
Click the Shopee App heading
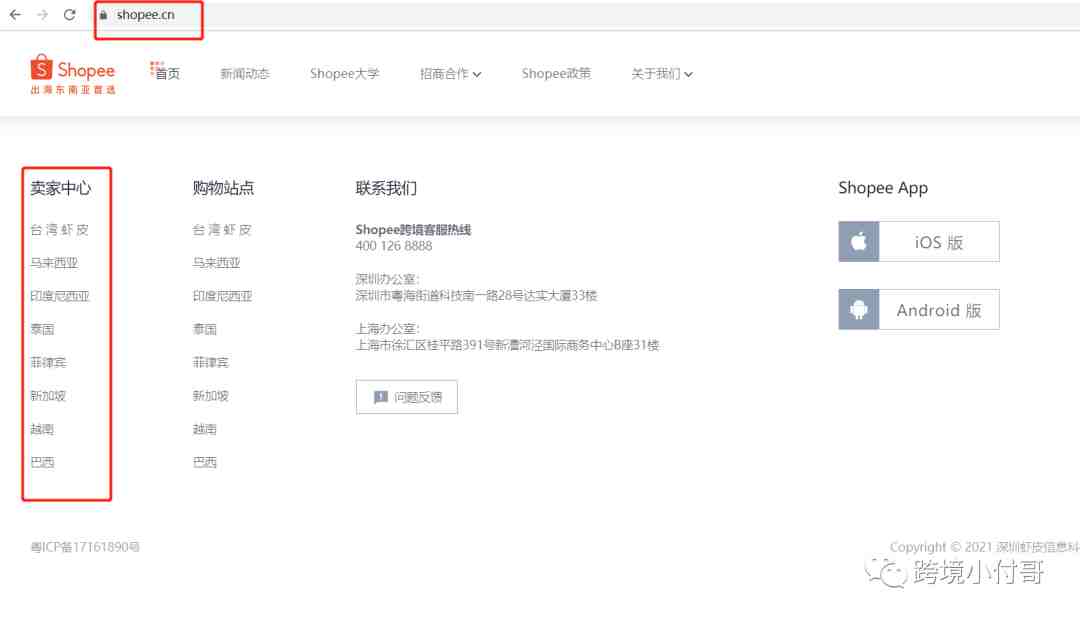883,188
